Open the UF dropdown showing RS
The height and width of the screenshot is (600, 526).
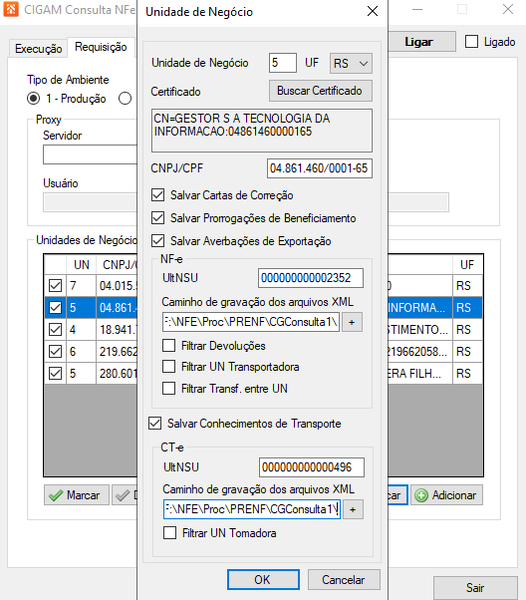point(351,63)
